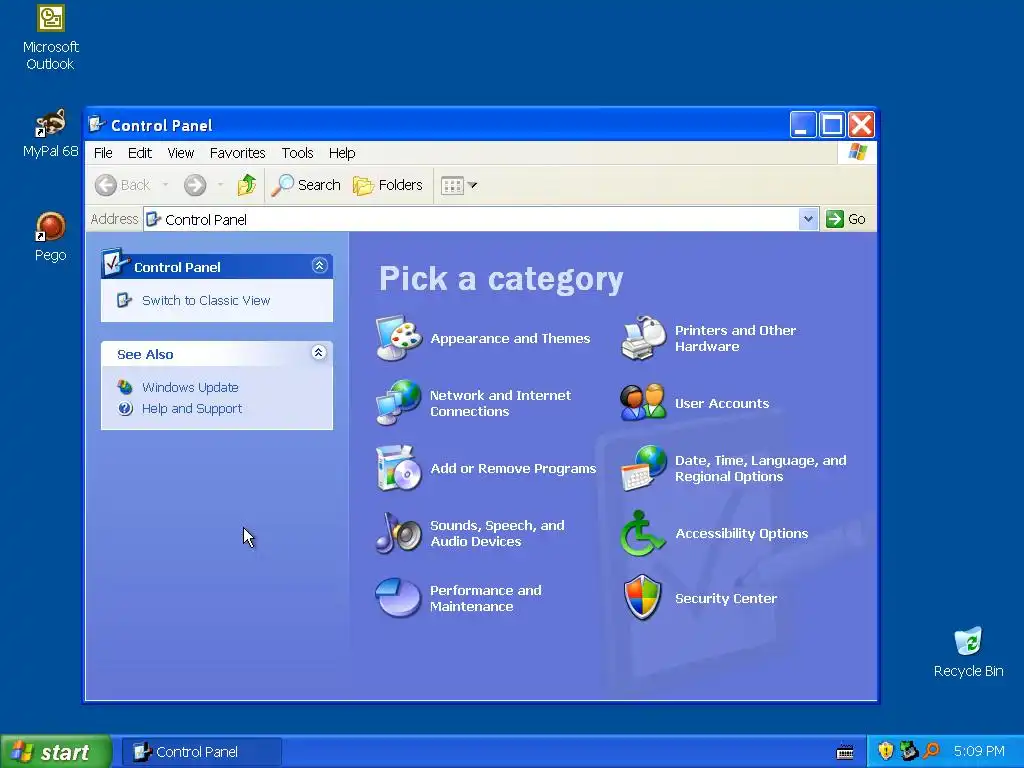Viewport: 1024px width, 768px height.
Task: Click the Control Panel taskbar button
Action: [202, 752]
